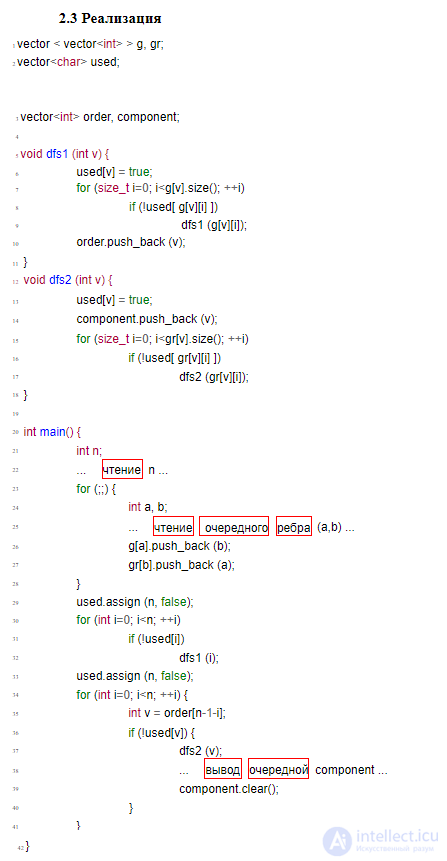The image size is (447, 861).
Task: Click the word "очередной" before component
Action: (278, 770)
